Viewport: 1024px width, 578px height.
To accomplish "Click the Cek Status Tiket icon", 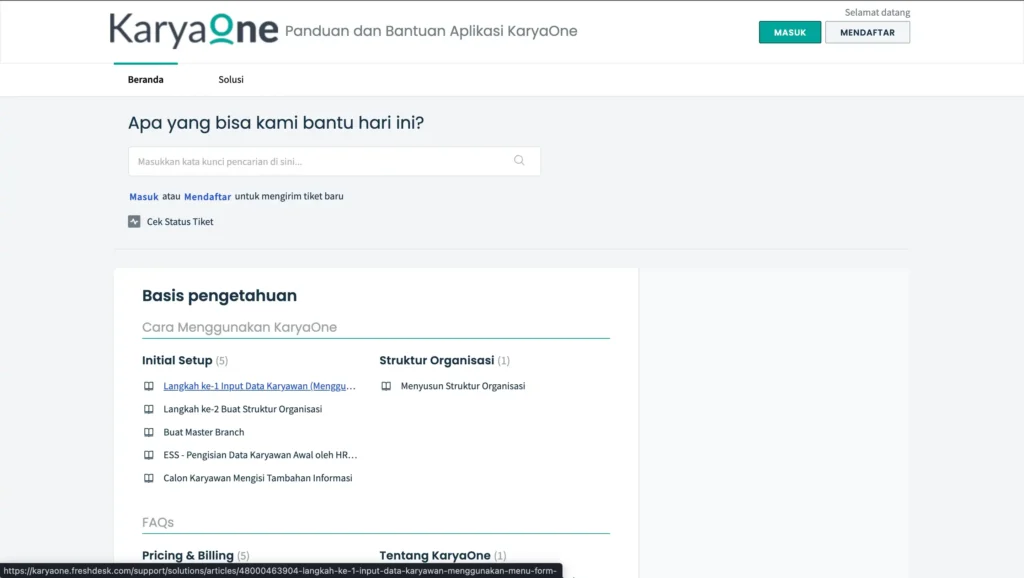I will (x=134, y=221).
